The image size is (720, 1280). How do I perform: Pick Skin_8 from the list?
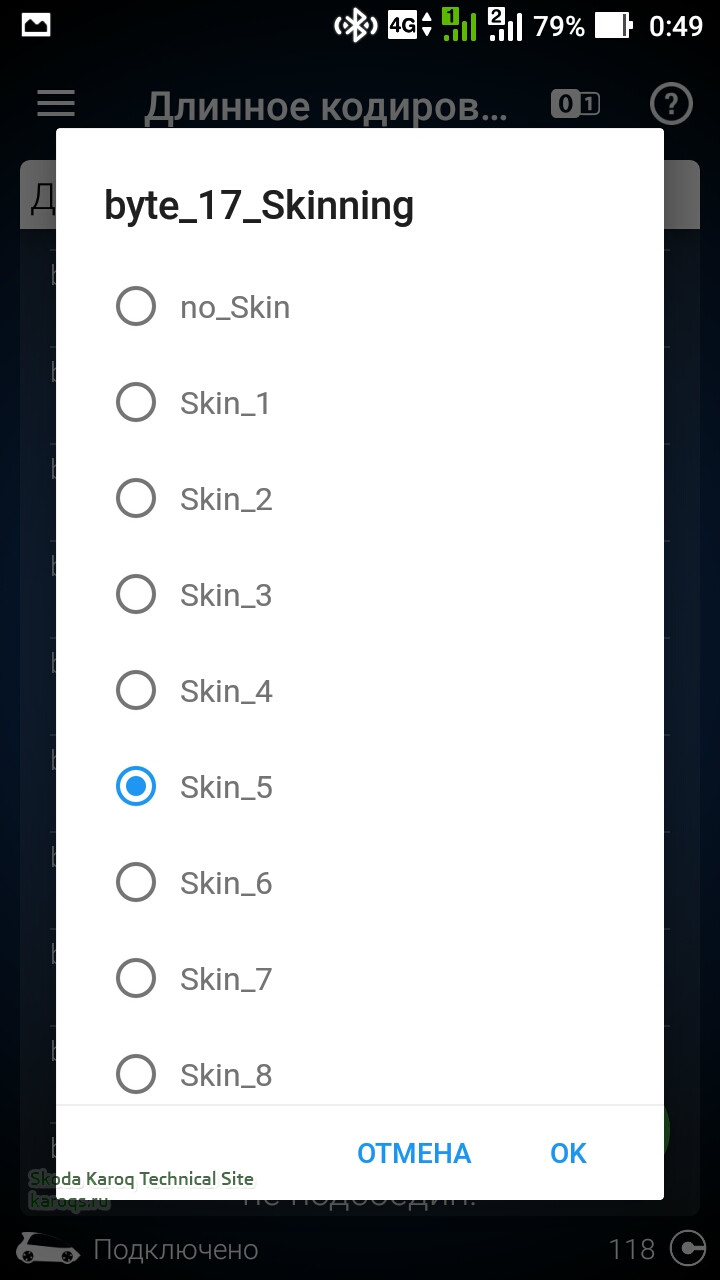click(136, 1075)
